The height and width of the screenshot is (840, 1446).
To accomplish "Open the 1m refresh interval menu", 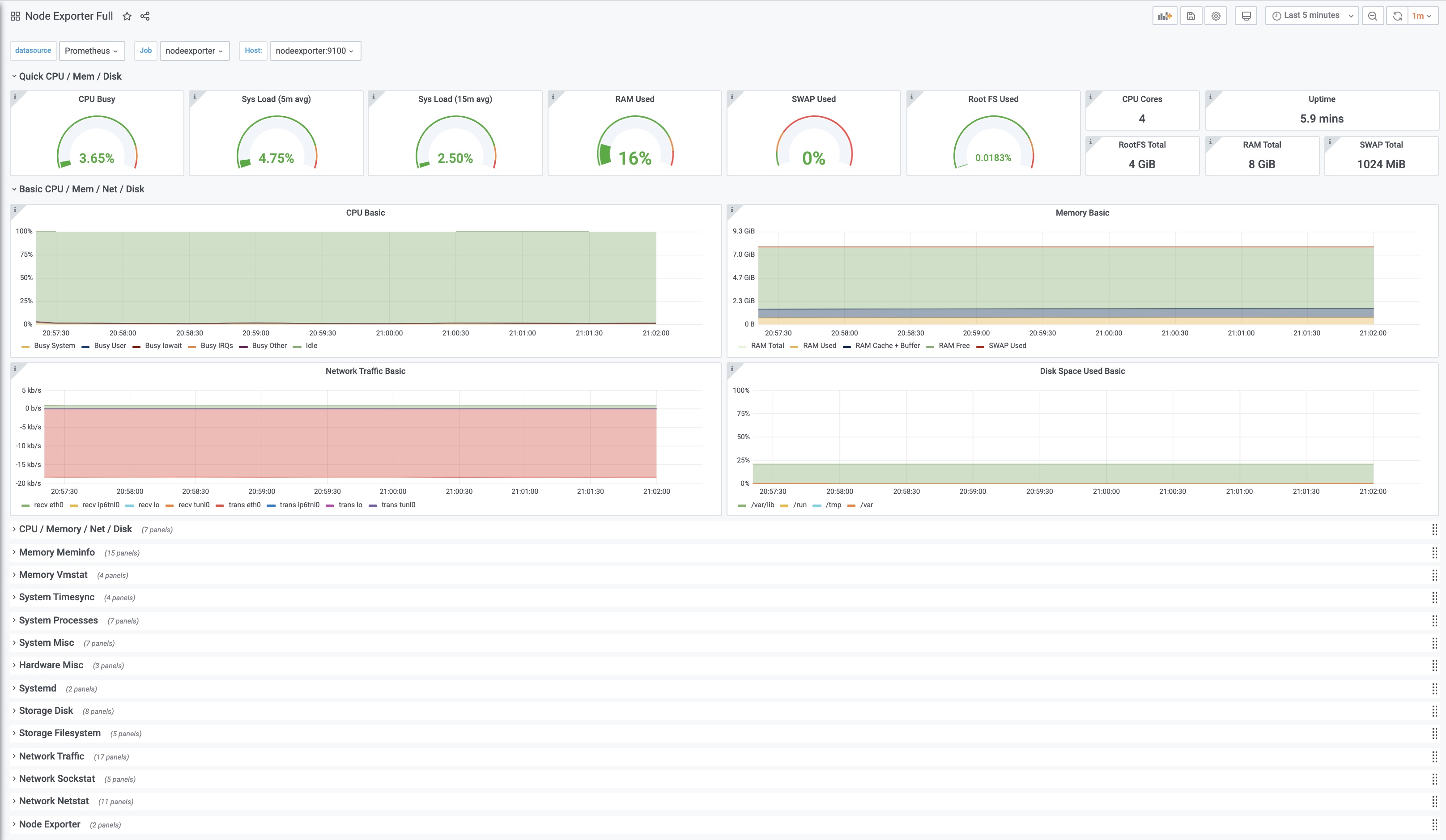I will tap(1421, 16).
